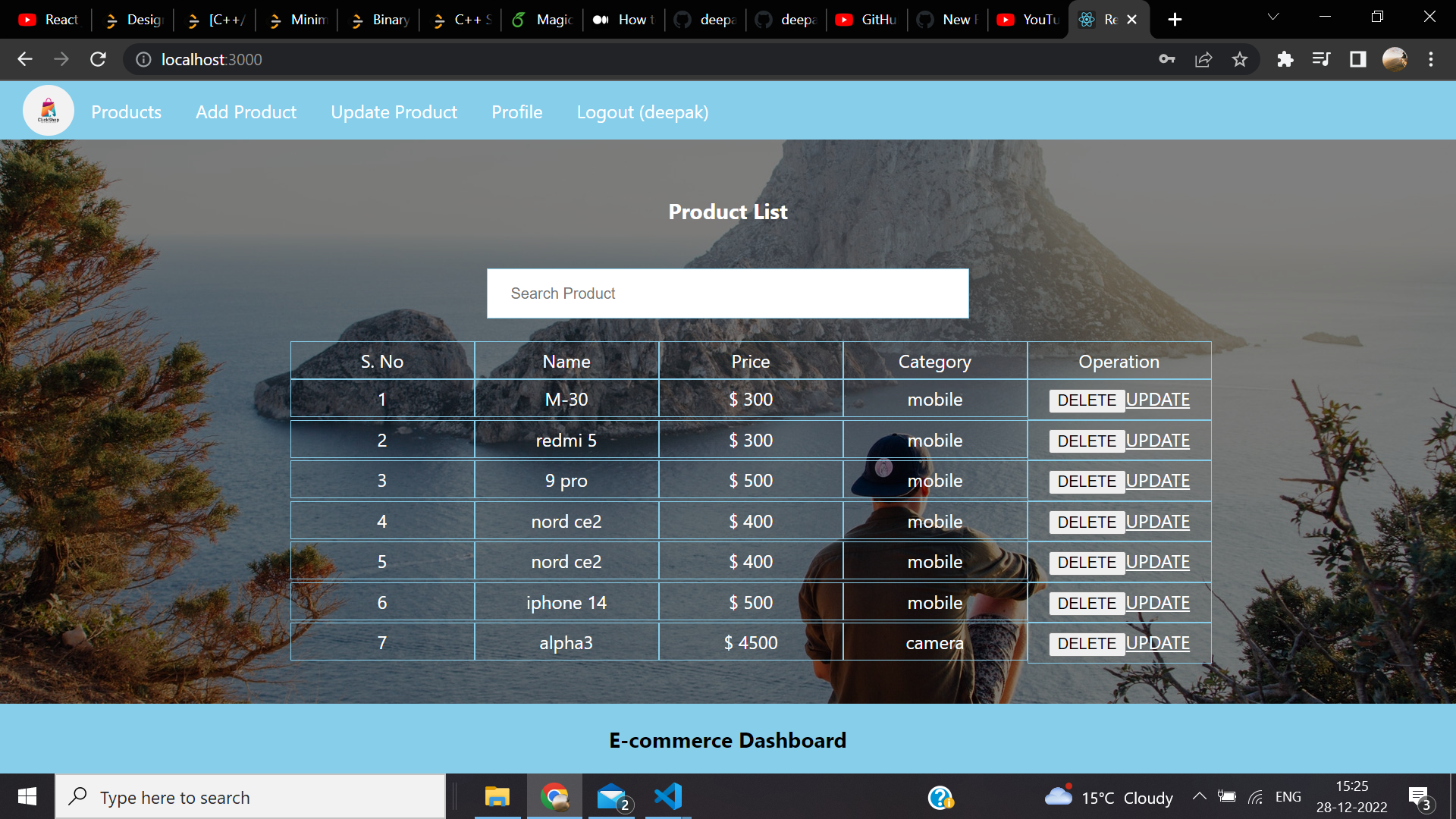Click the password key icon in address bar
Screen dimensions: 1456x819
tap(1167, 59)
